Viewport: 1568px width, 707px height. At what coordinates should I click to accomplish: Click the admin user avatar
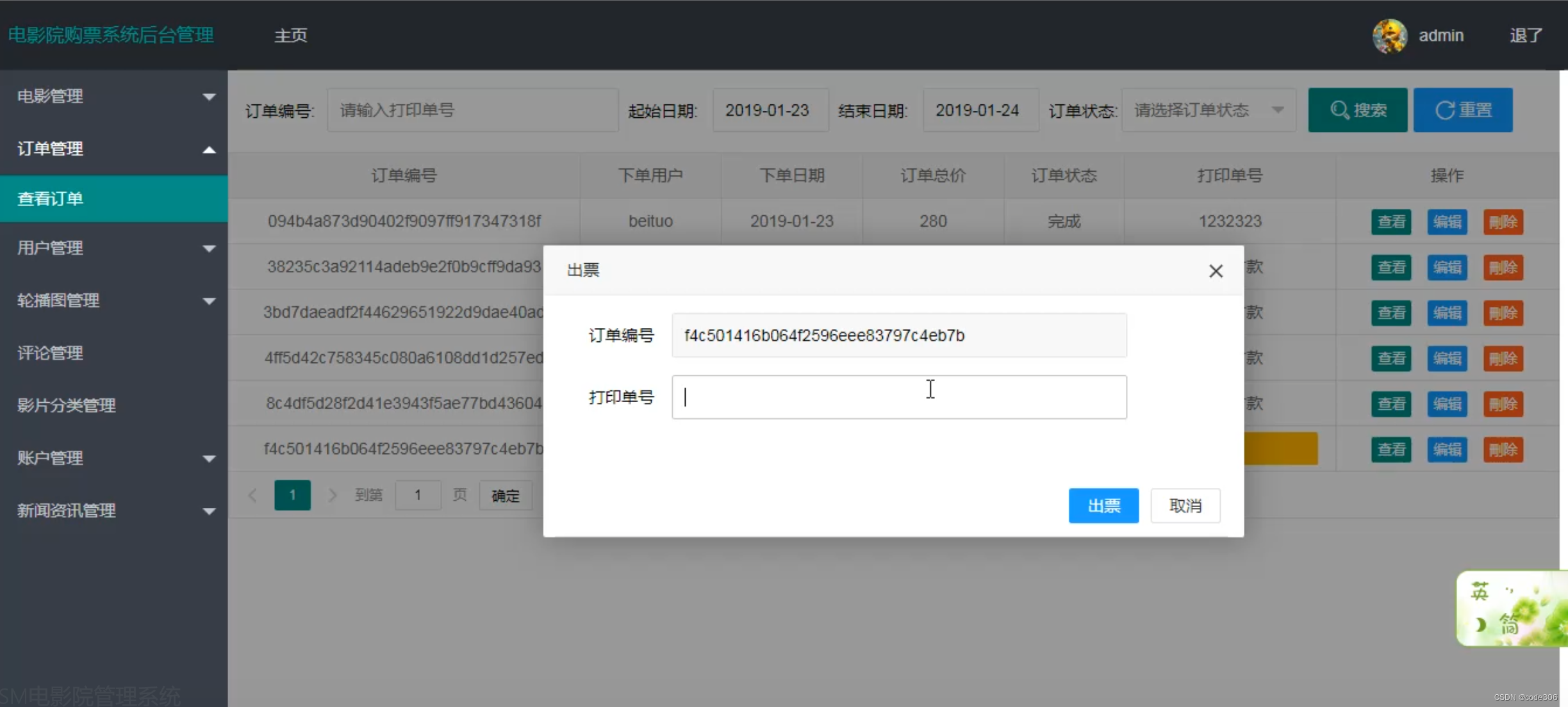click(x=1389, y=35)
